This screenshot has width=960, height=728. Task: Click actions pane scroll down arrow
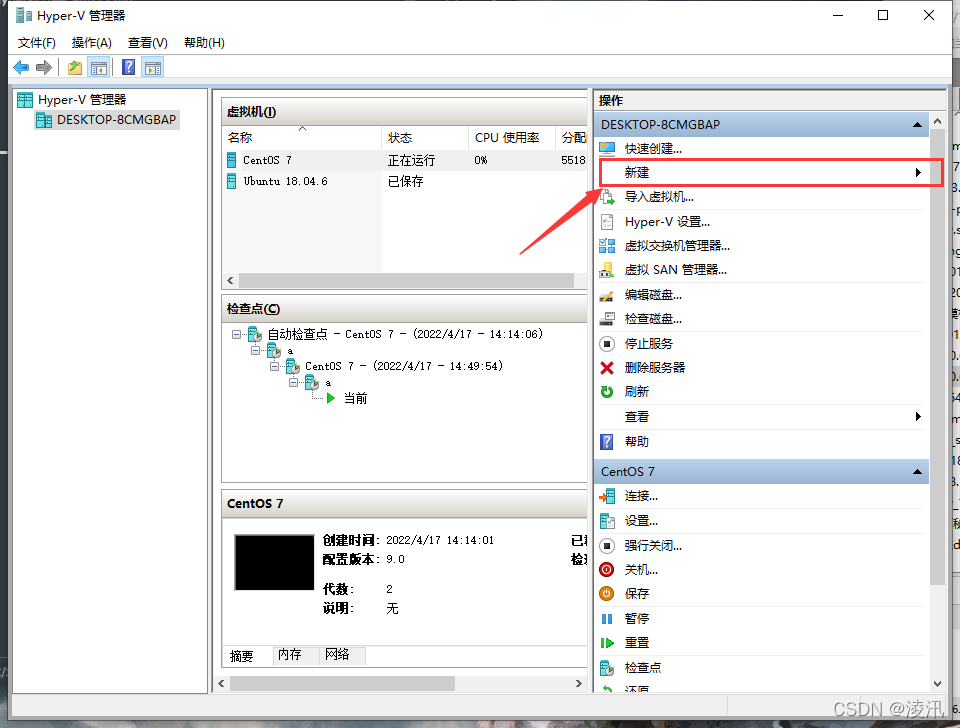937,684
